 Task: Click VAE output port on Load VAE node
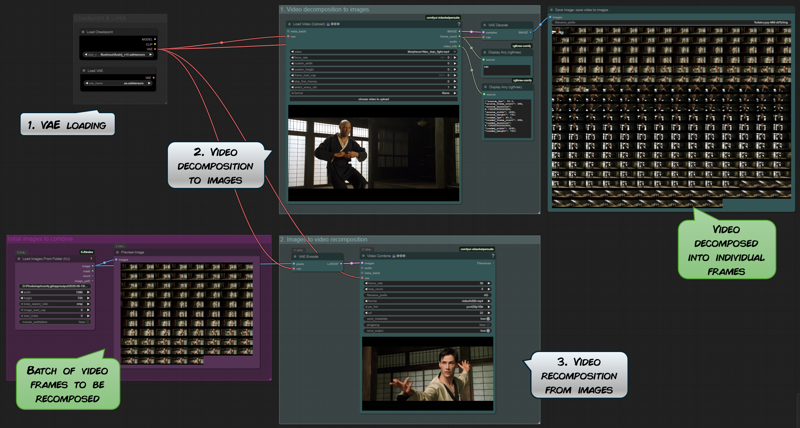(153, 78)
